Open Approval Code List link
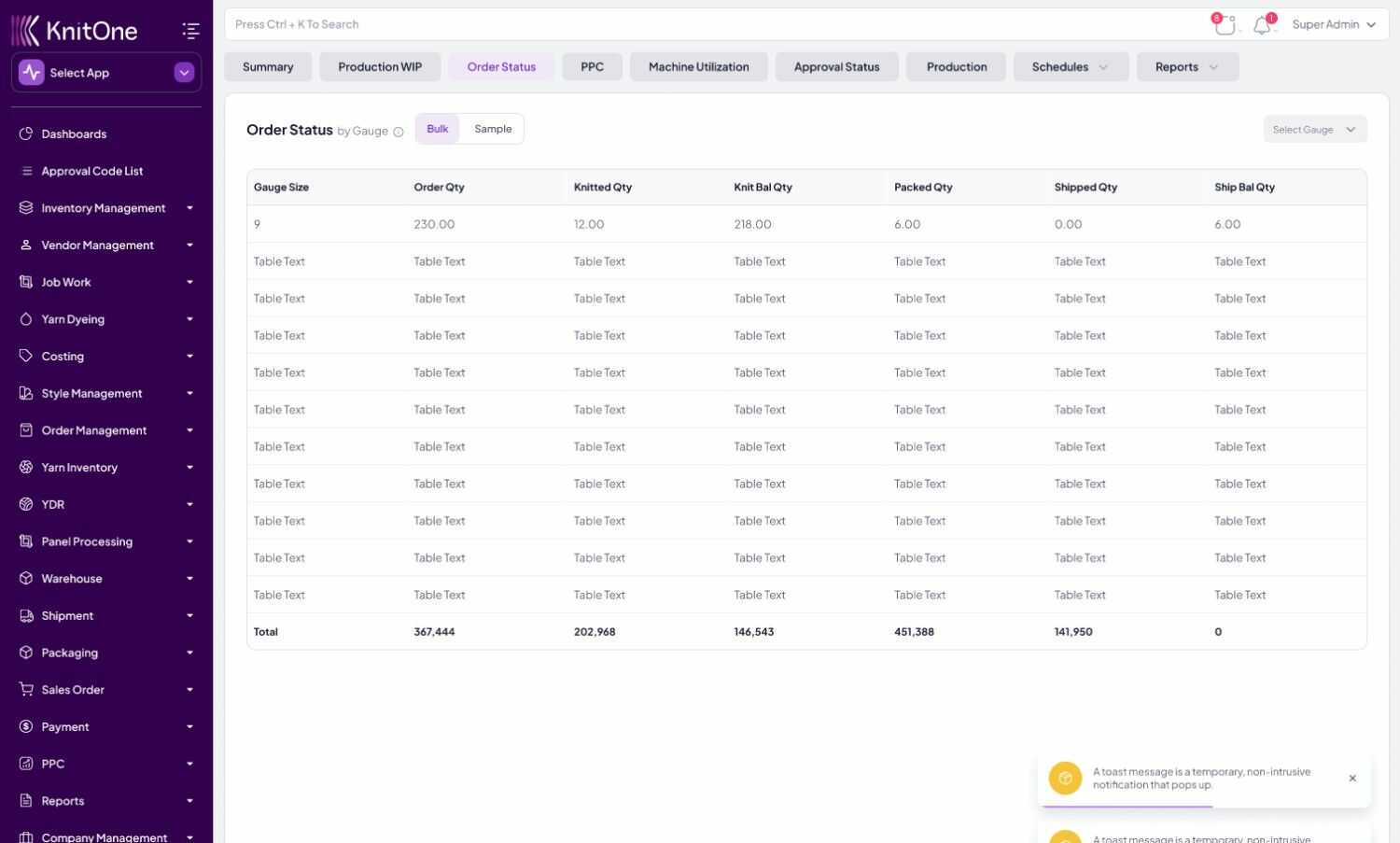1400x843 pixels. click(x=91, y=171)
